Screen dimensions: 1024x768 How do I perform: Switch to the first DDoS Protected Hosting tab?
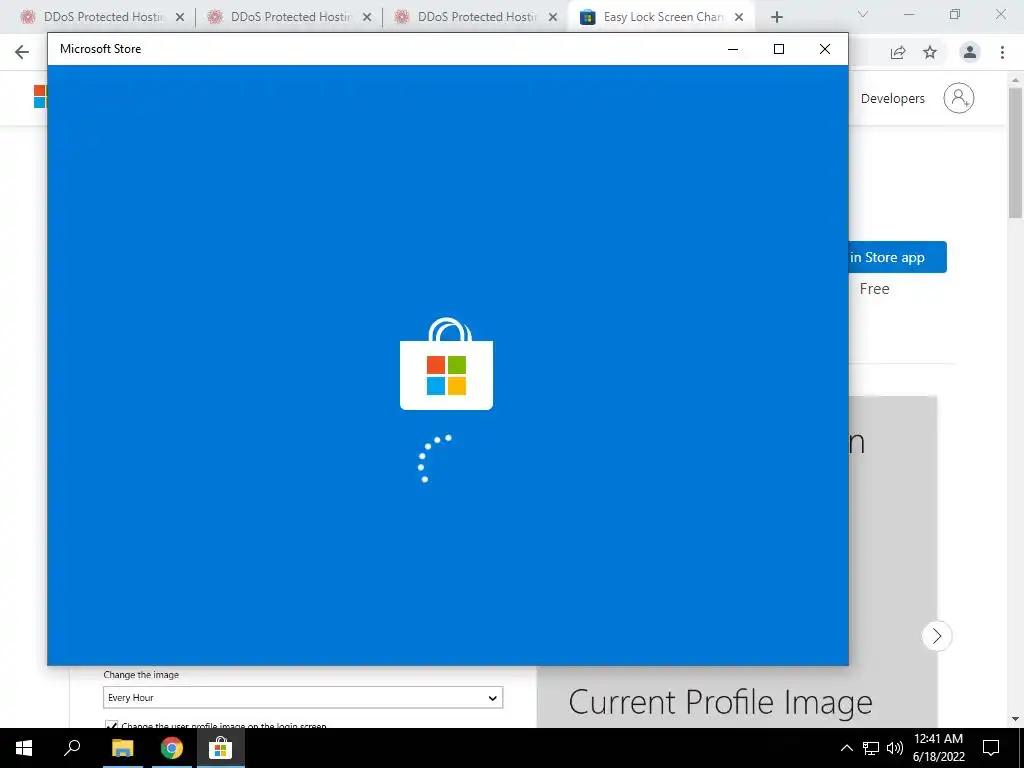tap(102, 17)
